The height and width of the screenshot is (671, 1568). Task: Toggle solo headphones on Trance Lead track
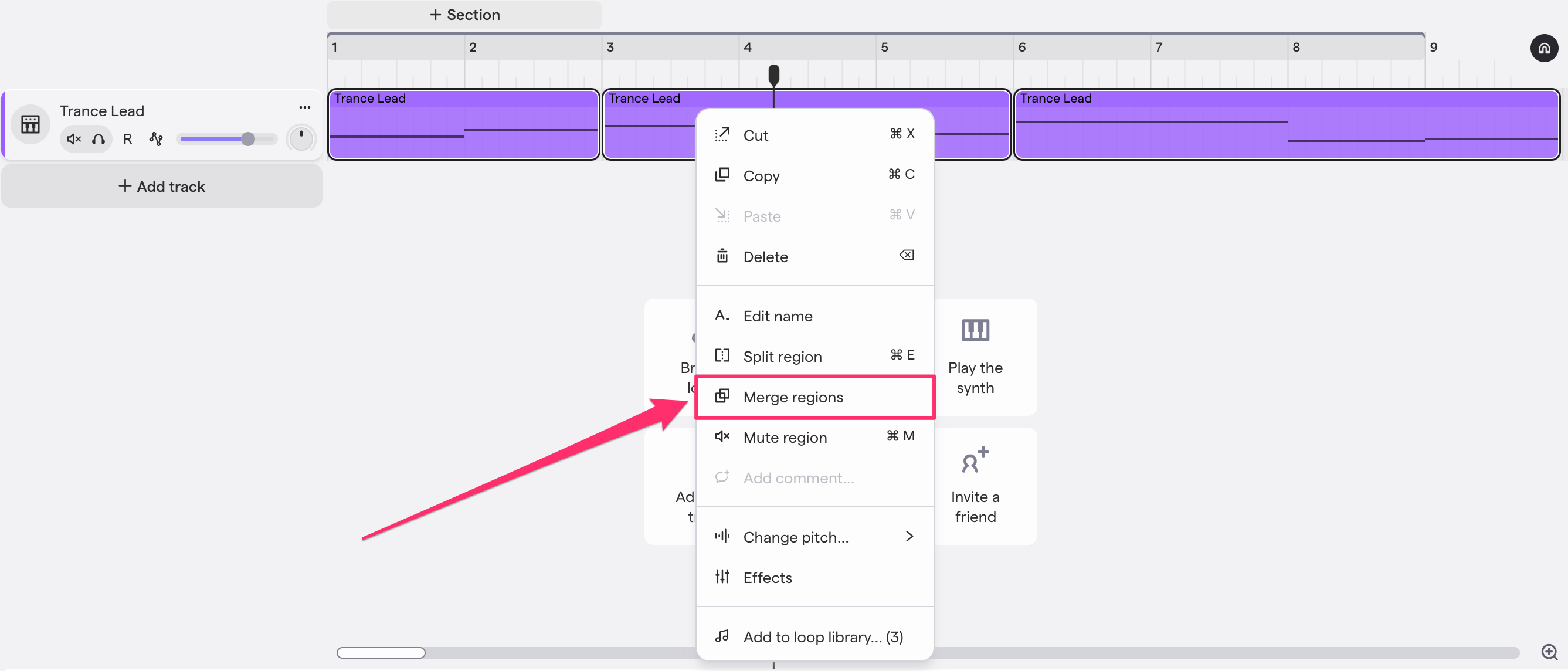tap(99, 140)
